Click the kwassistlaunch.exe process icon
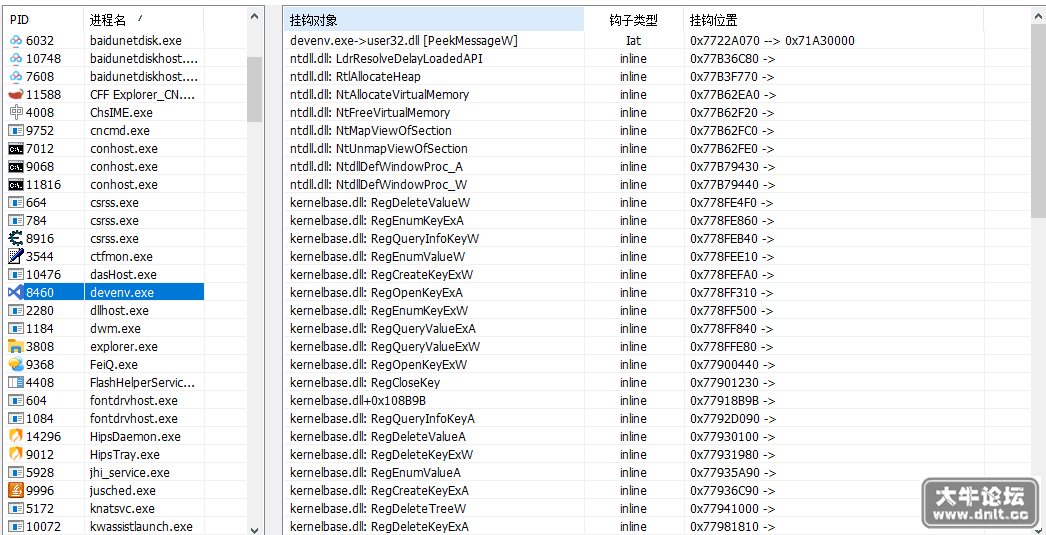This screenshot has height=535, width=1046. [x=17, y=527]
